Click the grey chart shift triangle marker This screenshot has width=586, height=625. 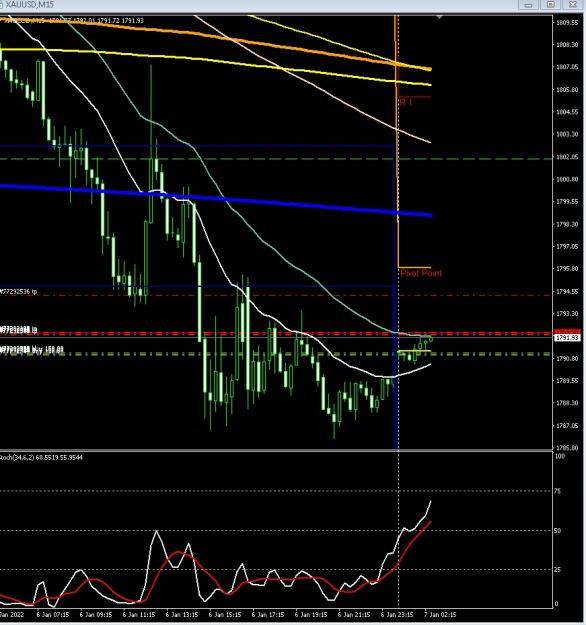pos(440,17)
